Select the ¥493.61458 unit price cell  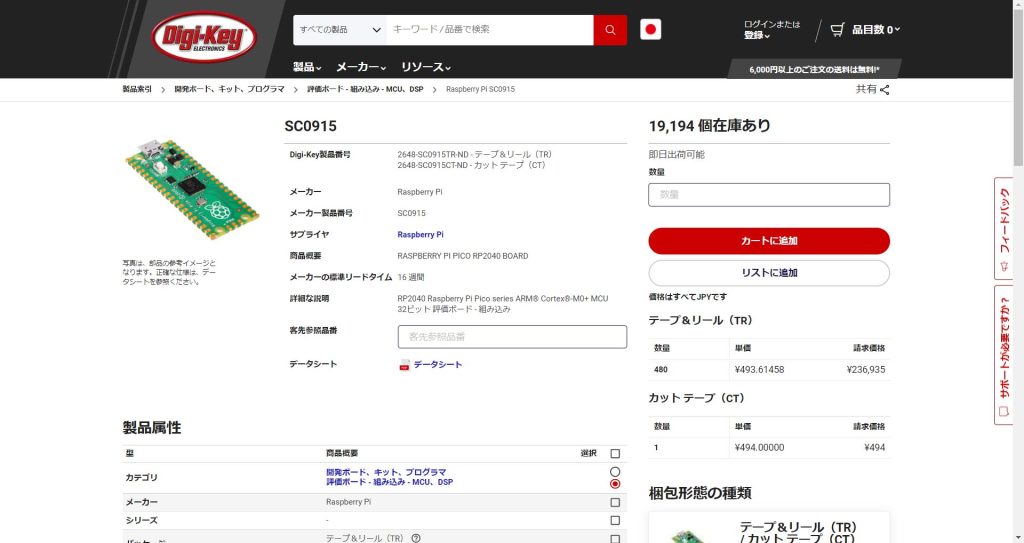(759, 370)
